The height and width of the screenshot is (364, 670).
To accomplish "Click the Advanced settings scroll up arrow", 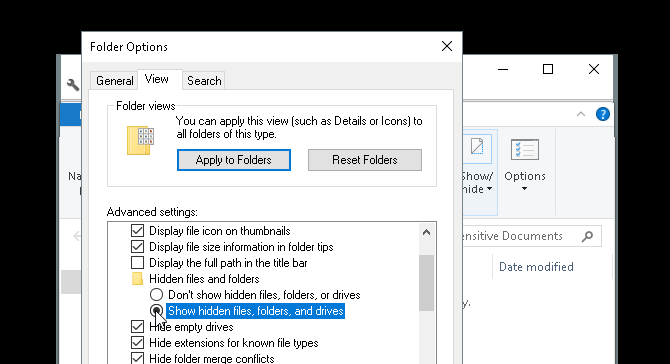I will click(426, 232).
